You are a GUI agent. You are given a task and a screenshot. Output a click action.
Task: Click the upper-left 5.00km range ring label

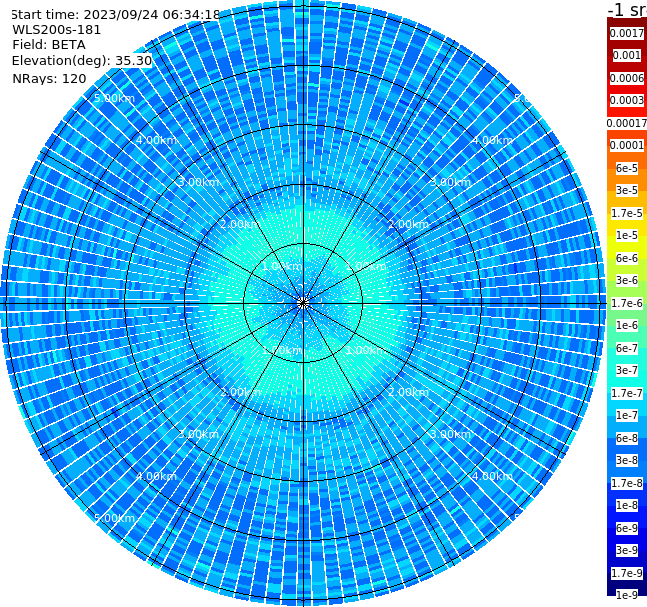(114, 98)
